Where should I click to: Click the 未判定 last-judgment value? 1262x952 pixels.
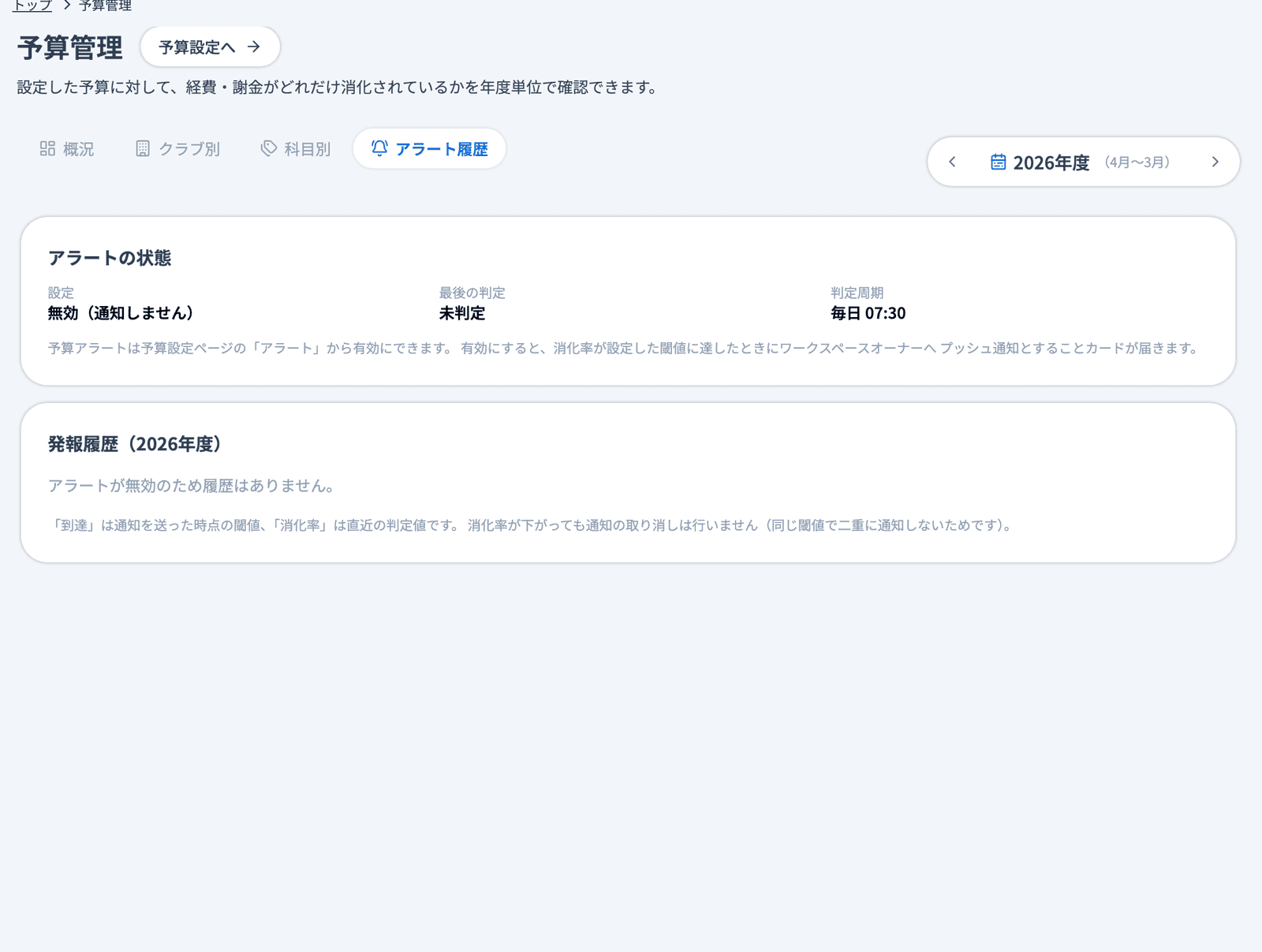[x=462, y=313]
